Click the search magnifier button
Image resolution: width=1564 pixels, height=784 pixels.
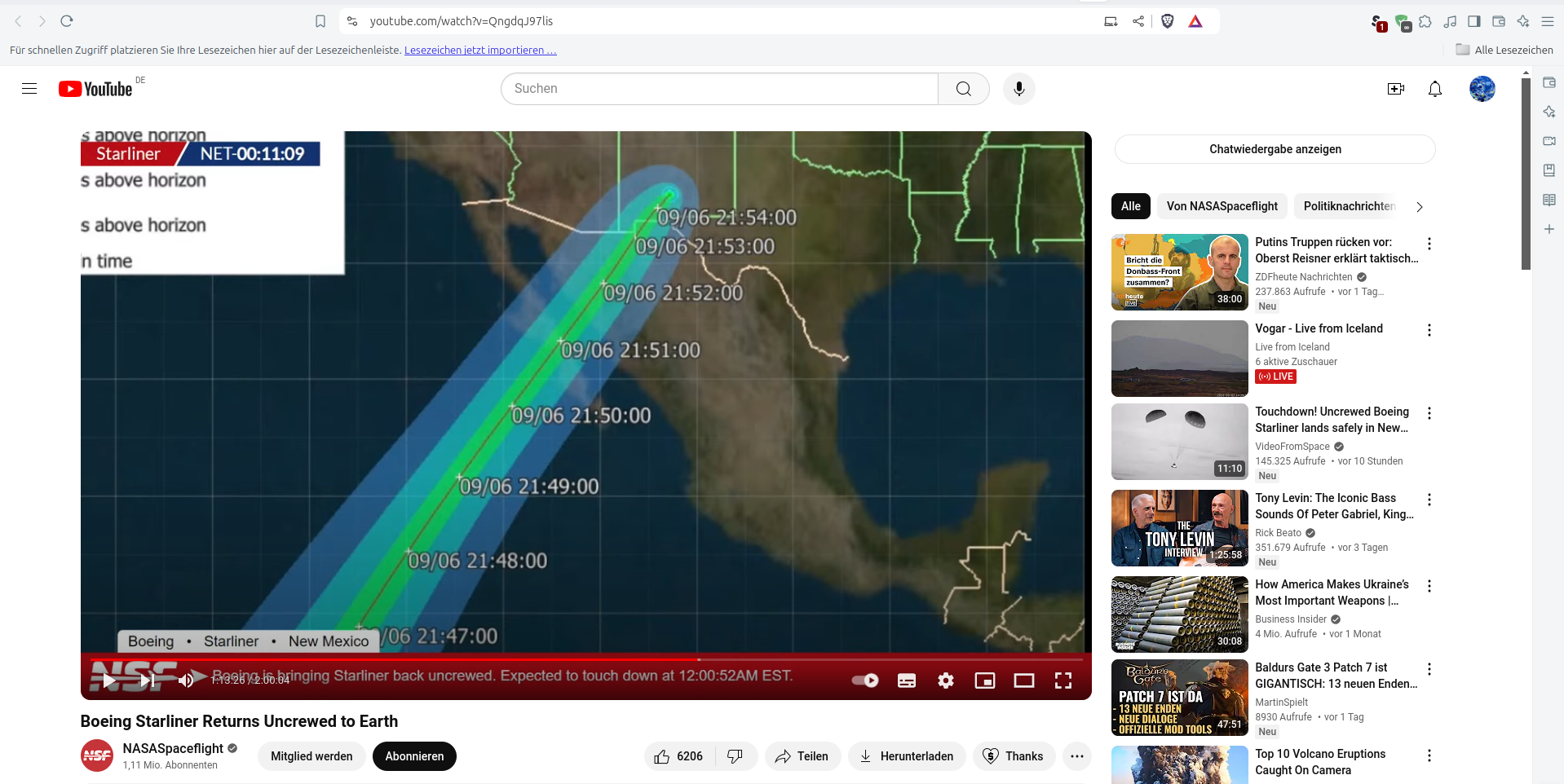(963, 89)
